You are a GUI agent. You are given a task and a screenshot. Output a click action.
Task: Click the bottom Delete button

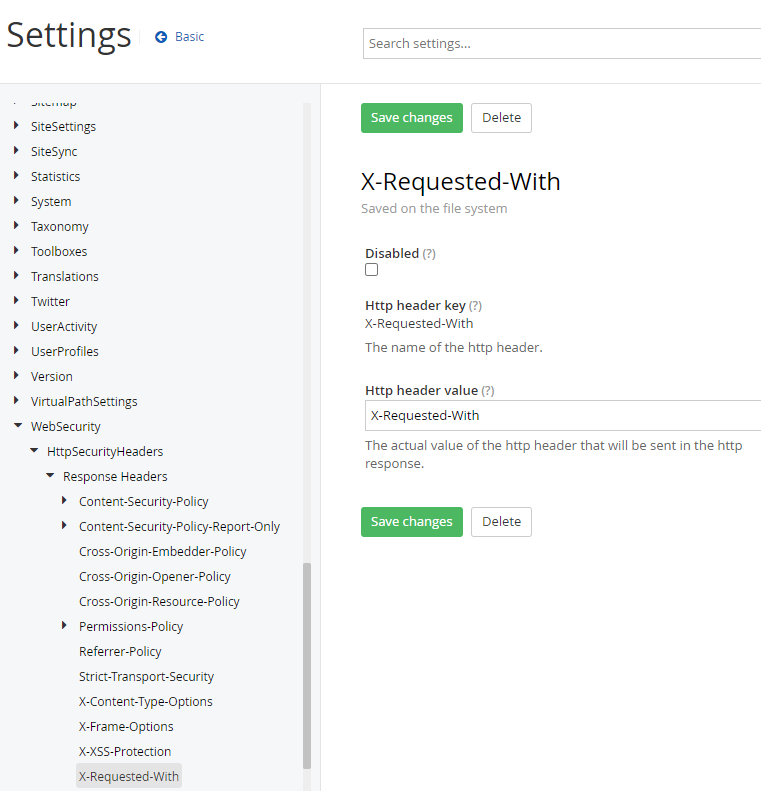coord(501,522)
